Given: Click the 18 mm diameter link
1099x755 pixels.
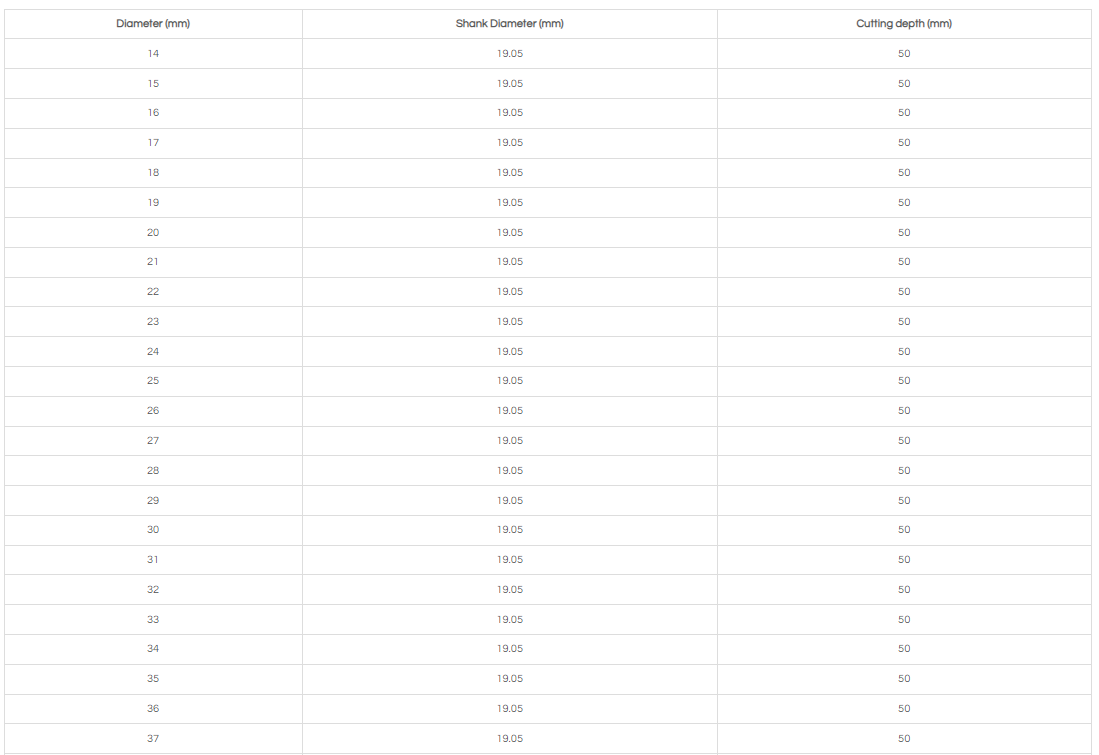Looking at the screenshot, I should (x=153, y=173).
